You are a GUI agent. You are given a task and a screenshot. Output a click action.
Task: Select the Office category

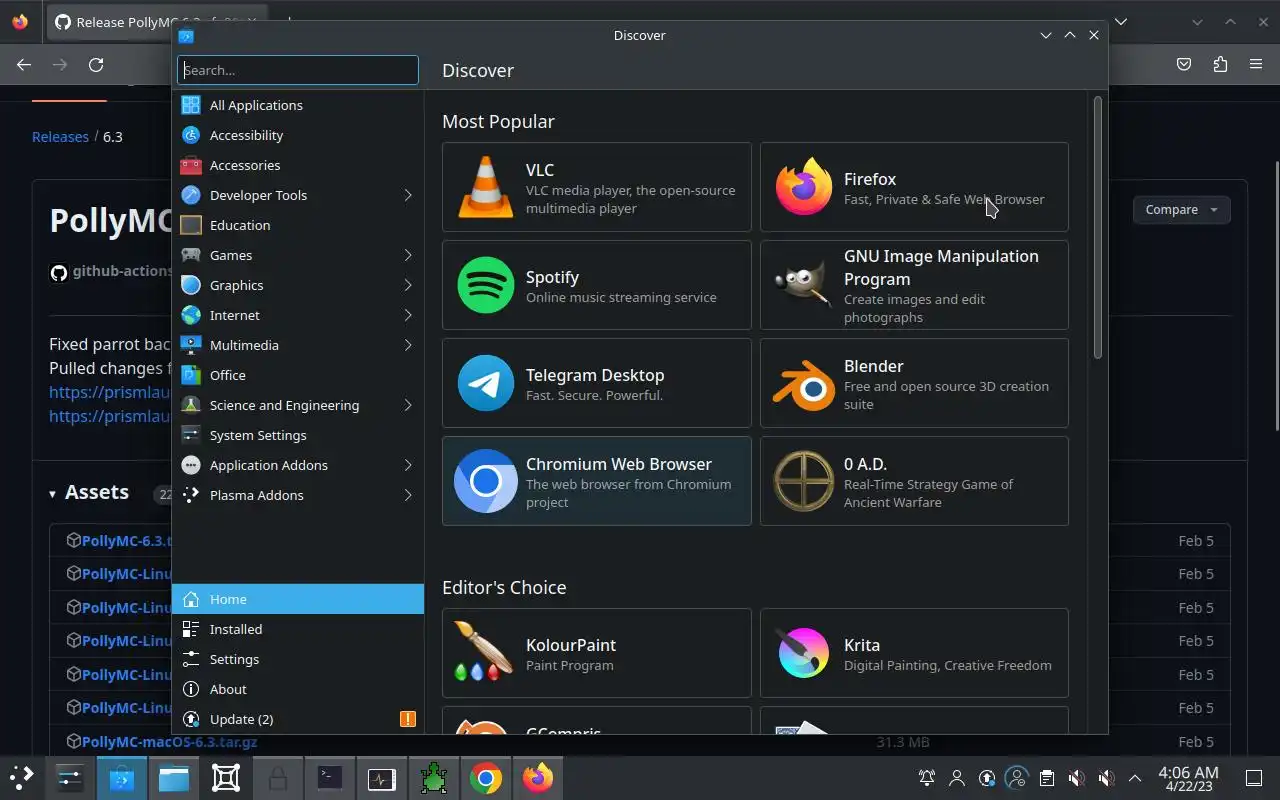[x=298, y=375]
